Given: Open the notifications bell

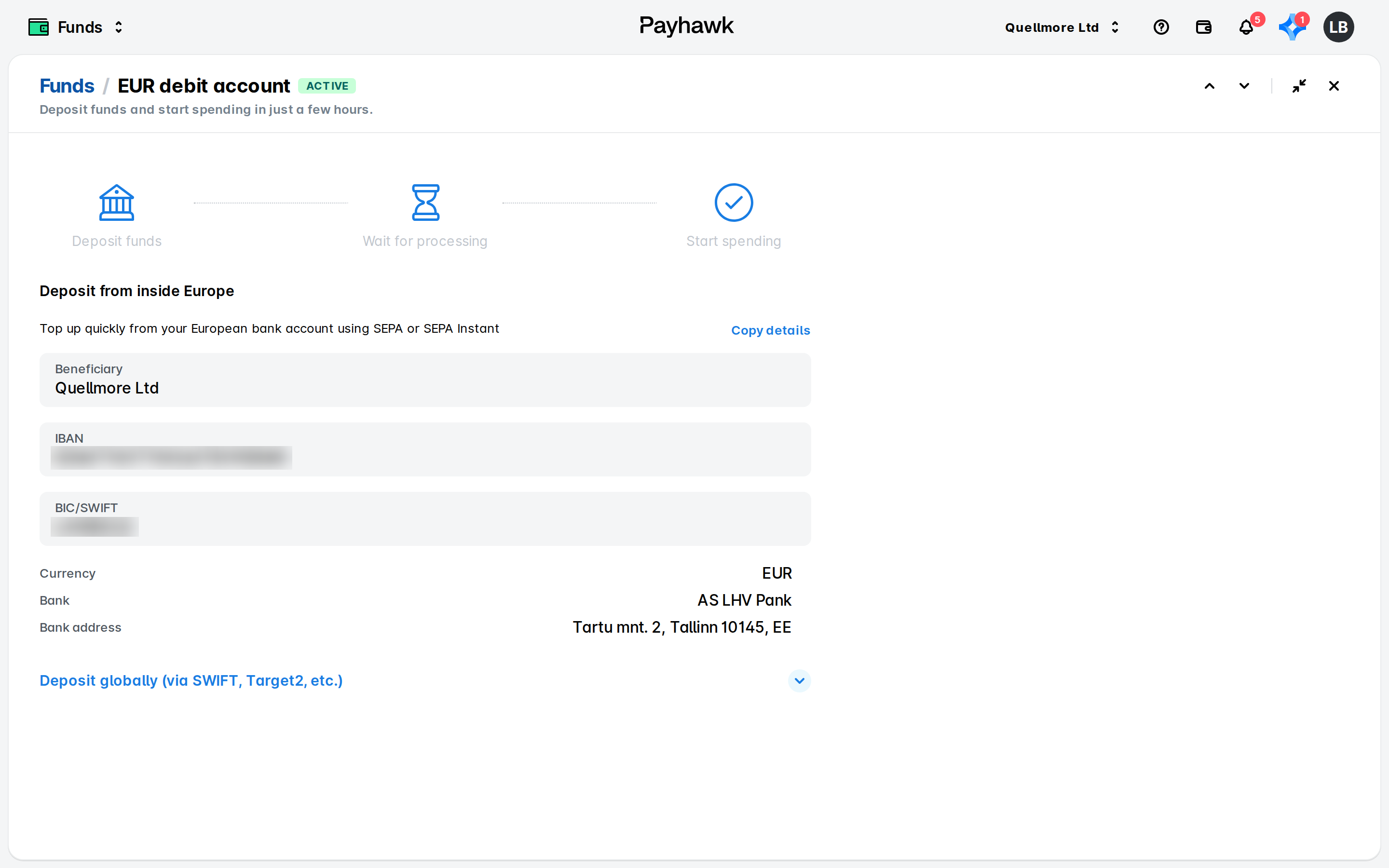Looking at the screenshot, I should pyautogui.click(x=1246, y=27).
